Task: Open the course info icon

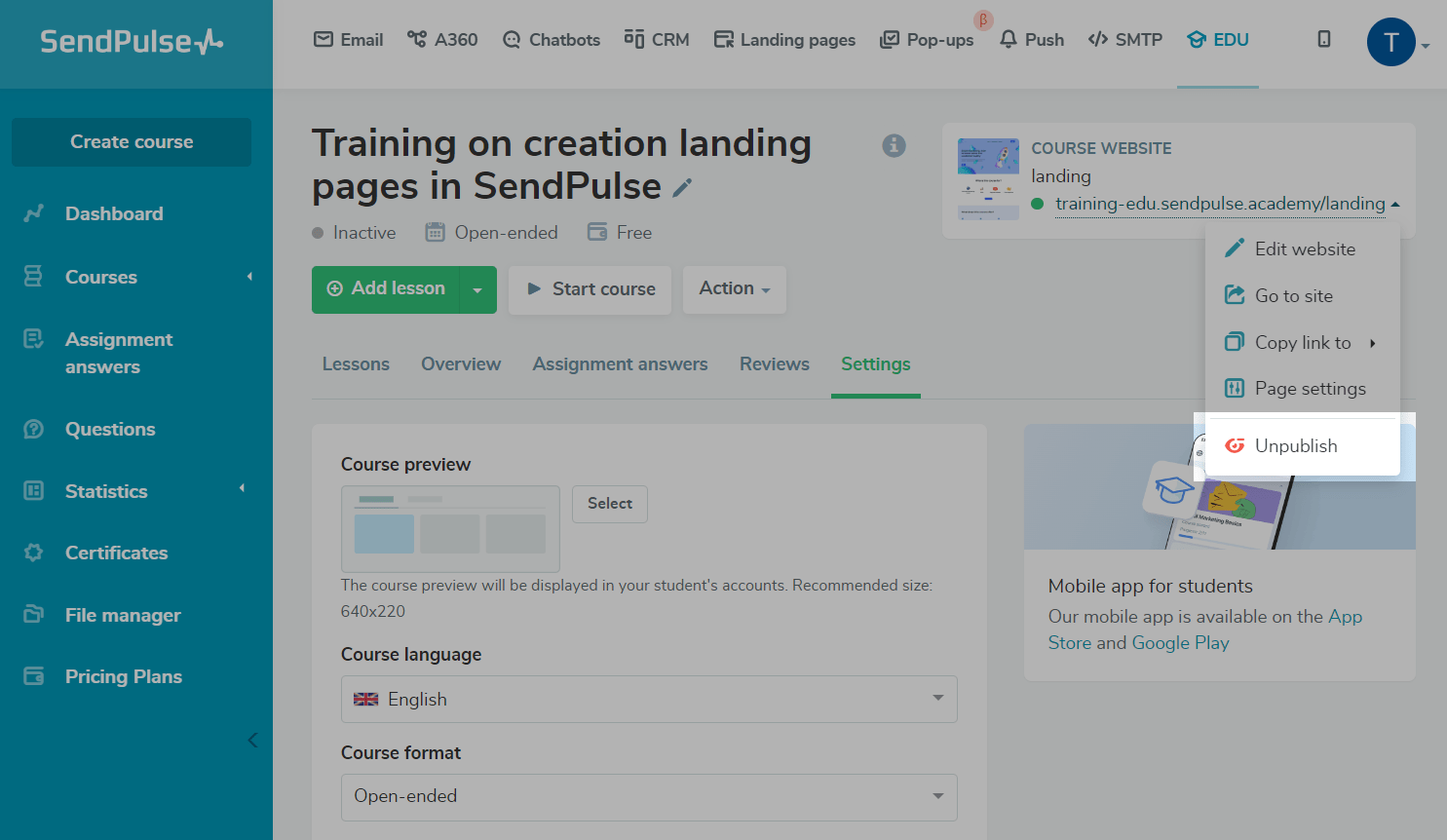Action: 894,145
